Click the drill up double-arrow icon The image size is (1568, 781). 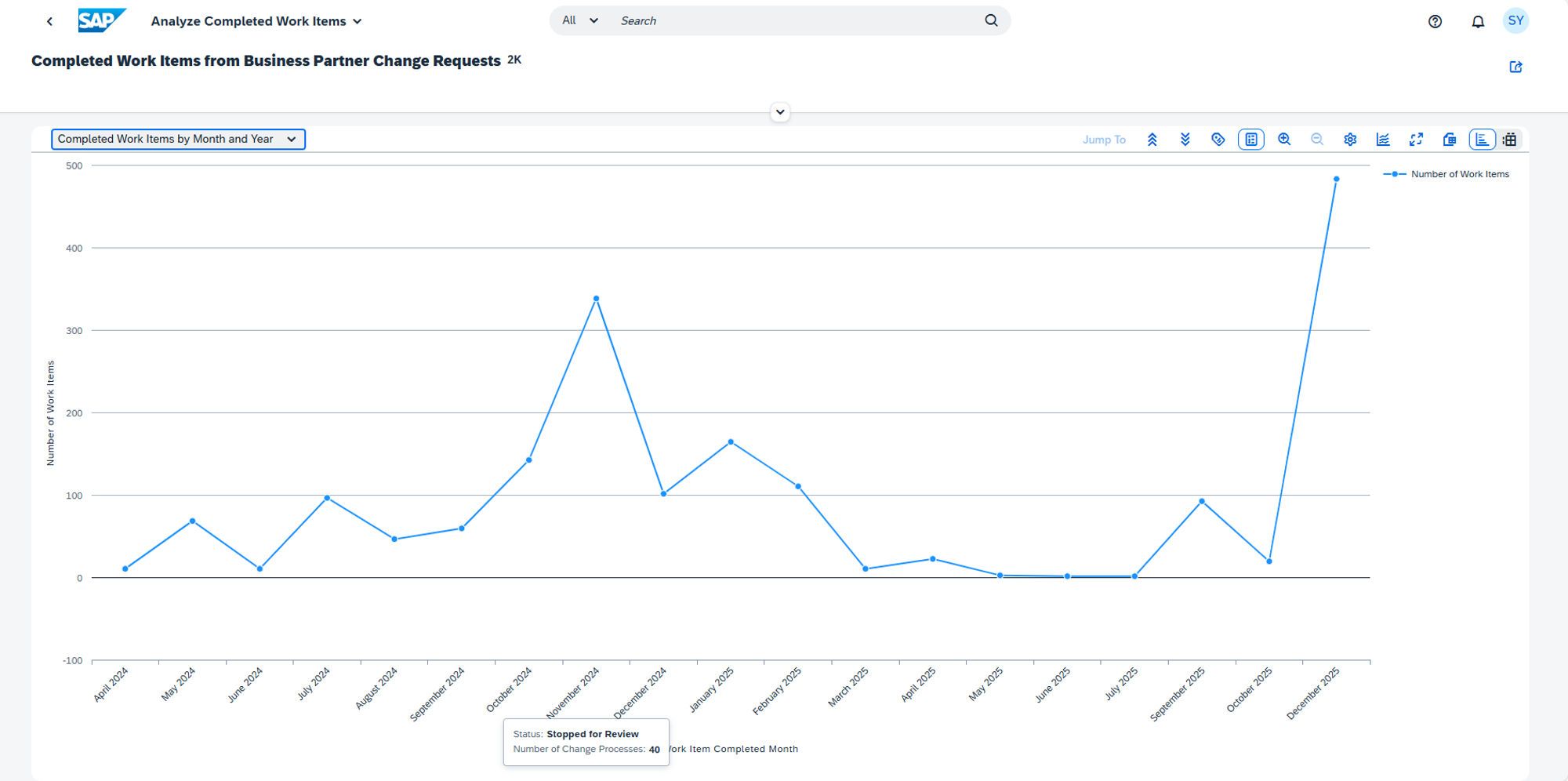[x=1152, y=140]
